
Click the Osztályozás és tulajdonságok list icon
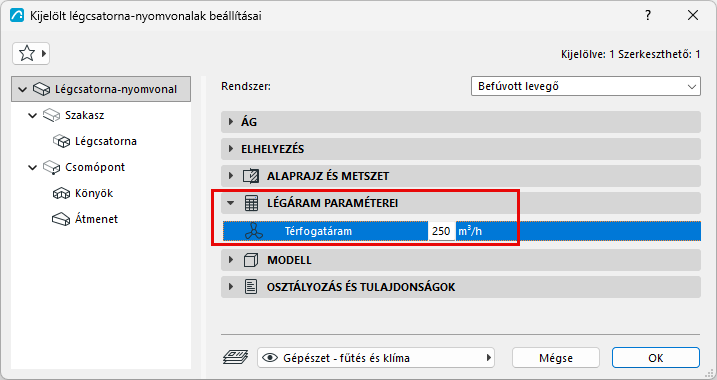(x=251, y=287)
